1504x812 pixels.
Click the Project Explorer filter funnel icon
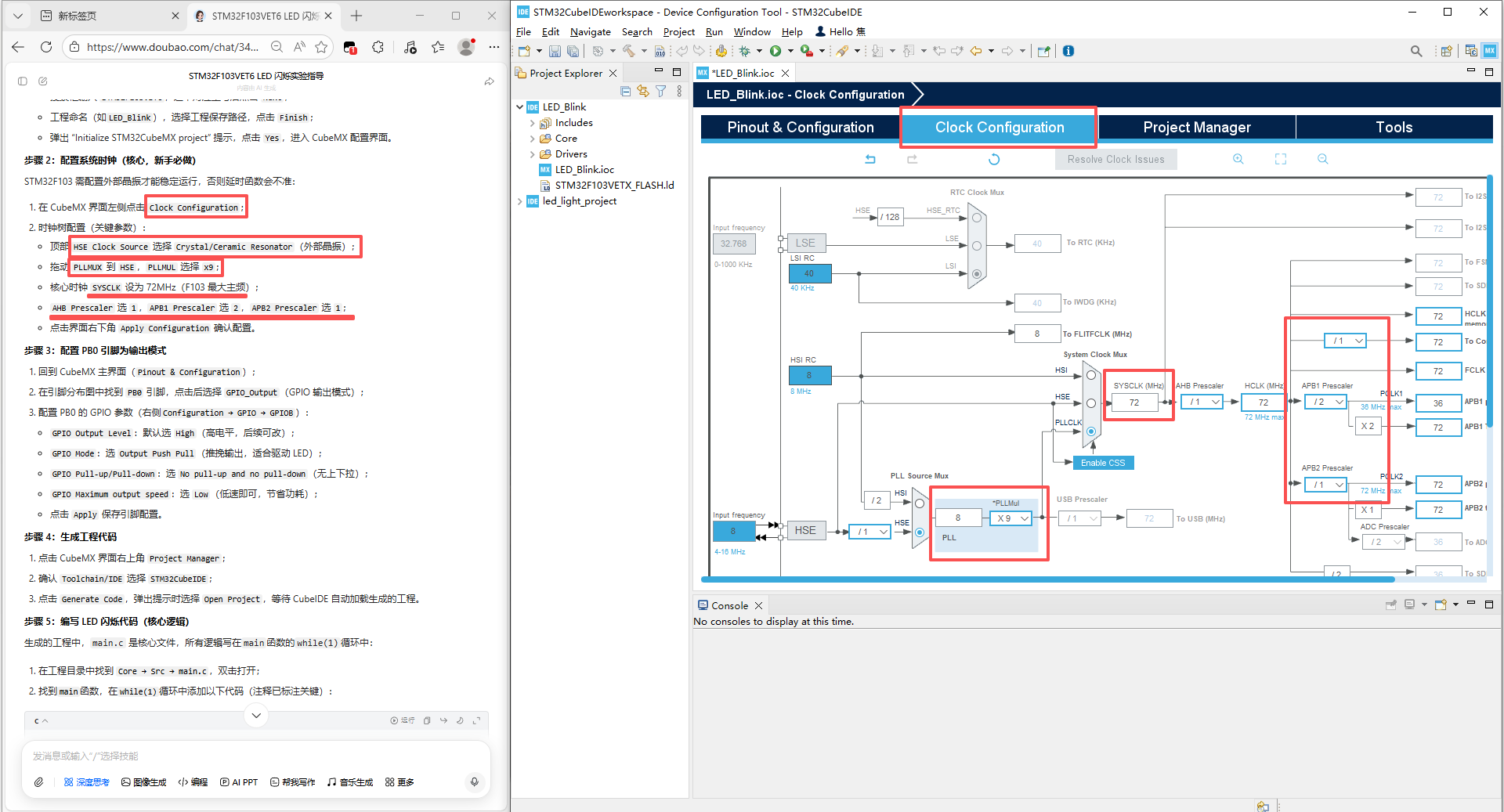coord(661,92)
